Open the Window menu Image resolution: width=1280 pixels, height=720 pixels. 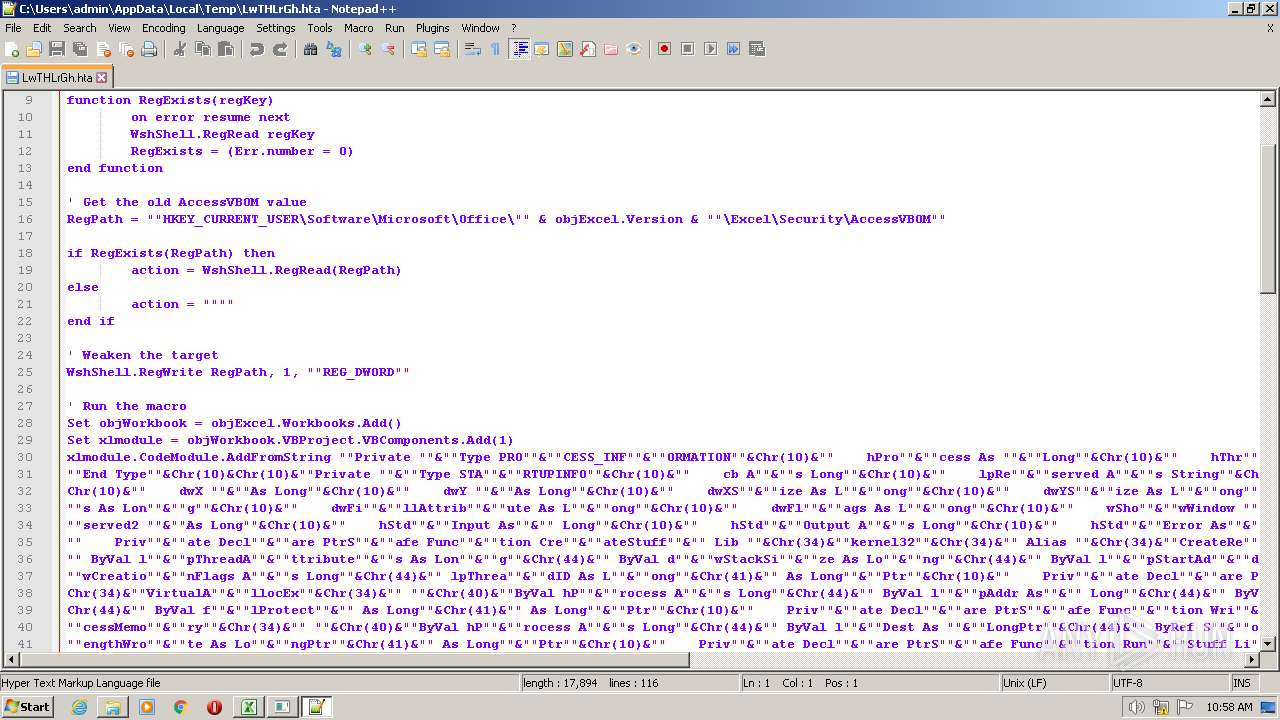coord(481,28)
